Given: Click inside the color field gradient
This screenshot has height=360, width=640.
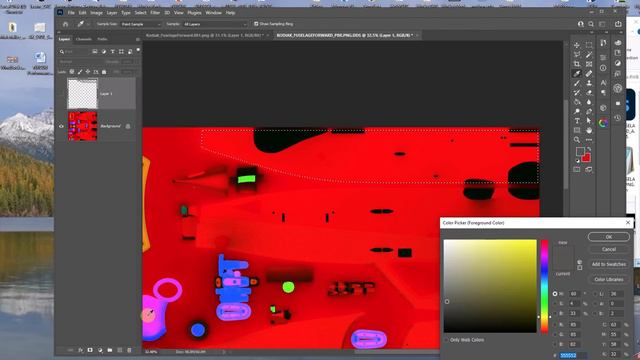Looking at the screenshot, I should coord(490,286).
